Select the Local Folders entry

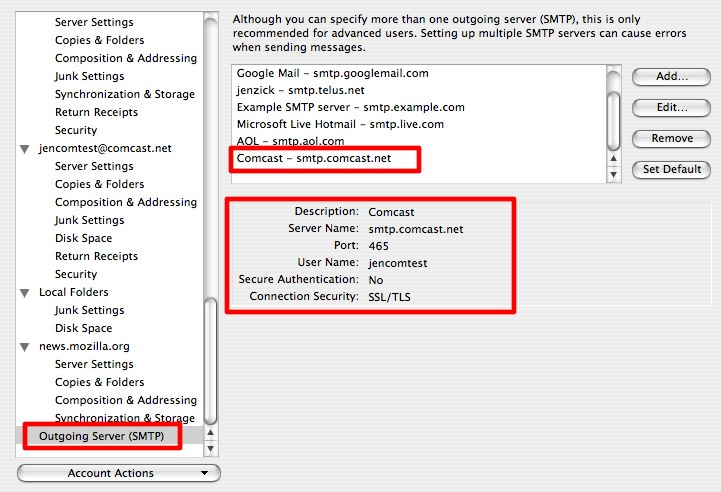[x=74, y=292]
